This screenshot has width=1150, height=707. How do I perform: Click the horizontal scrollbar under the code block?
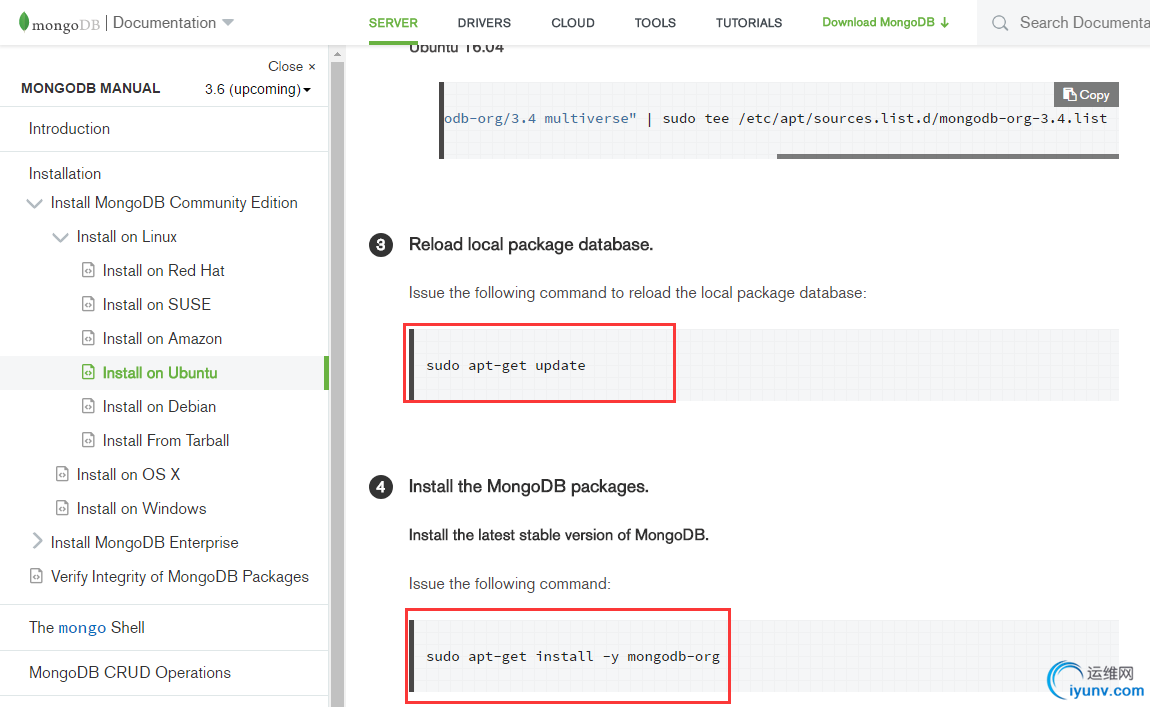(948, 156)
